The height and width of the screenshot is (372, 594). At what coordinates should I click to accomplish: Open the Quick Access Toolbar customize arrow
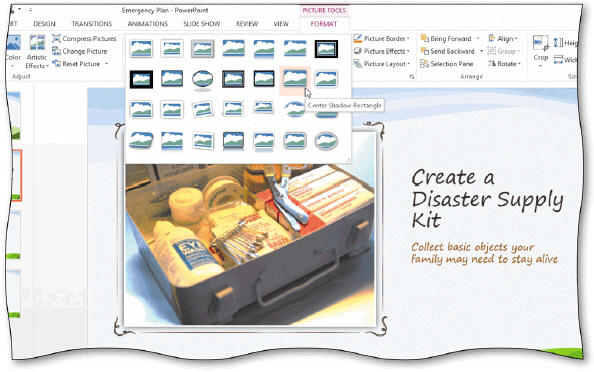click(x=30, y=9)
